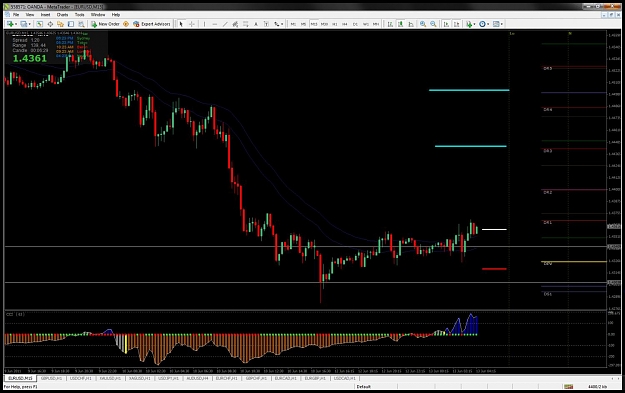
Task: Open the Charts menu
Action: click(62, 14)
